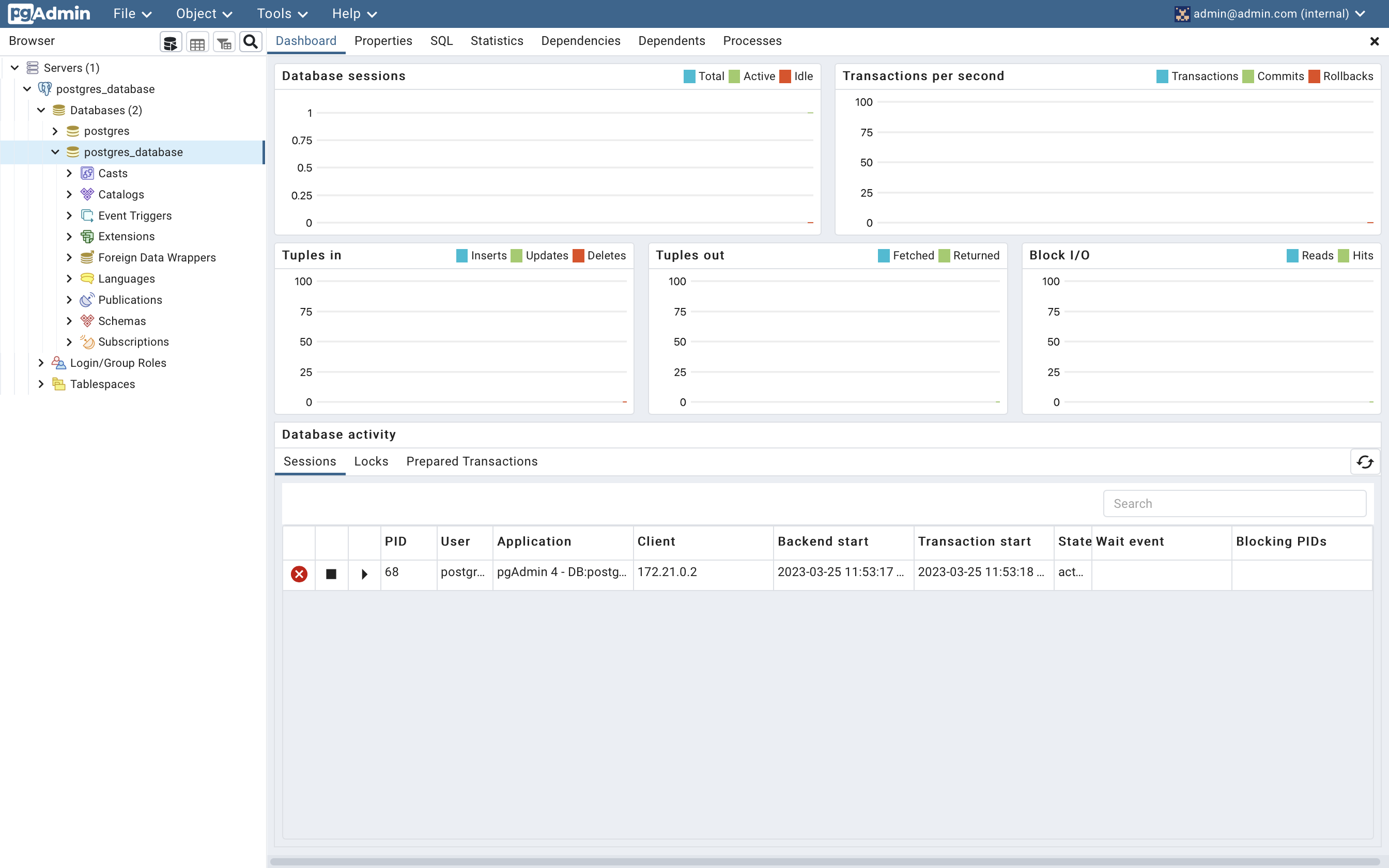Open the Prepared Transactions tab
The width and height of the screenshot is (1389, 868).
(x=472, y=461)
